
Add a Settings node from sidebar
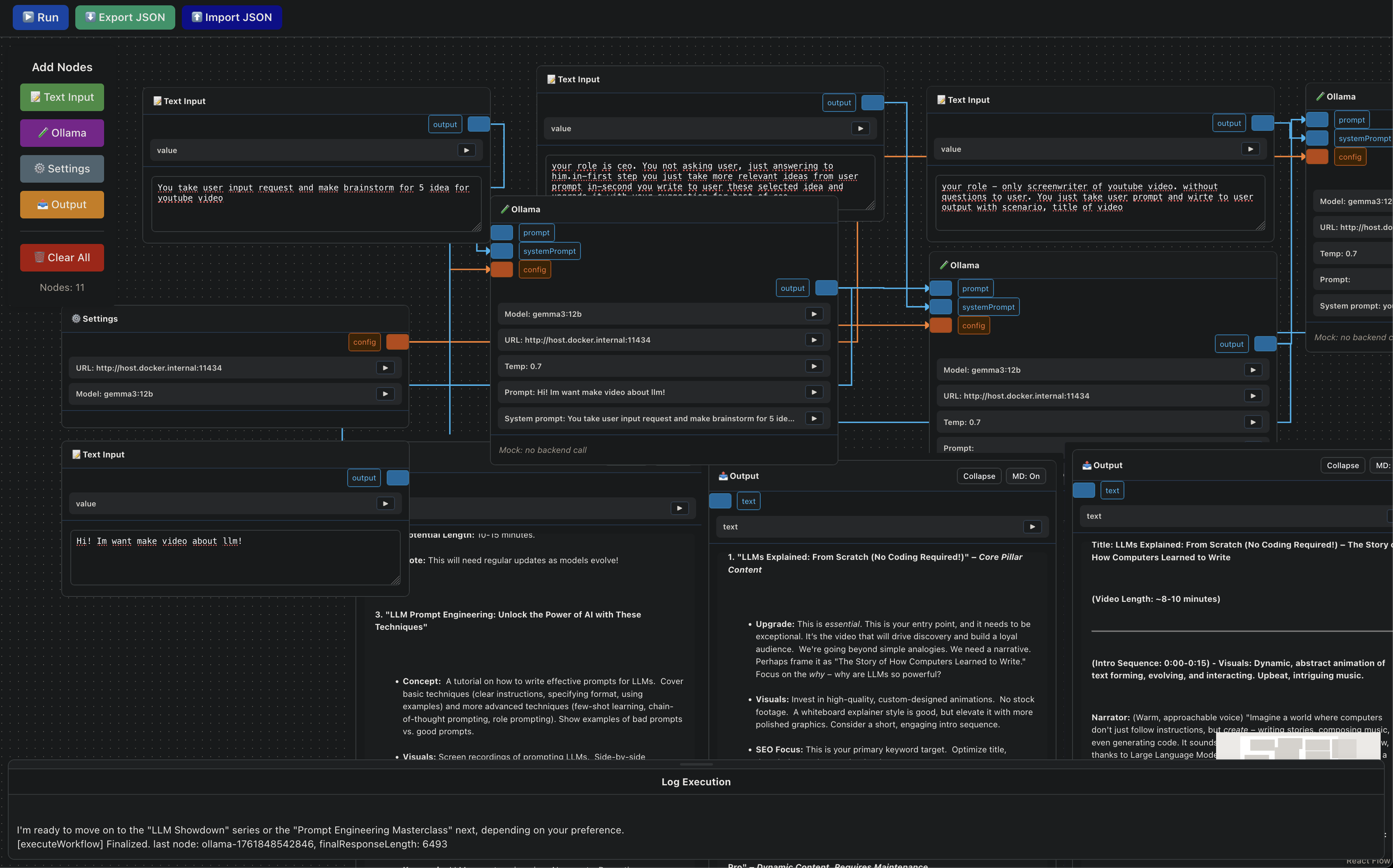62,169
